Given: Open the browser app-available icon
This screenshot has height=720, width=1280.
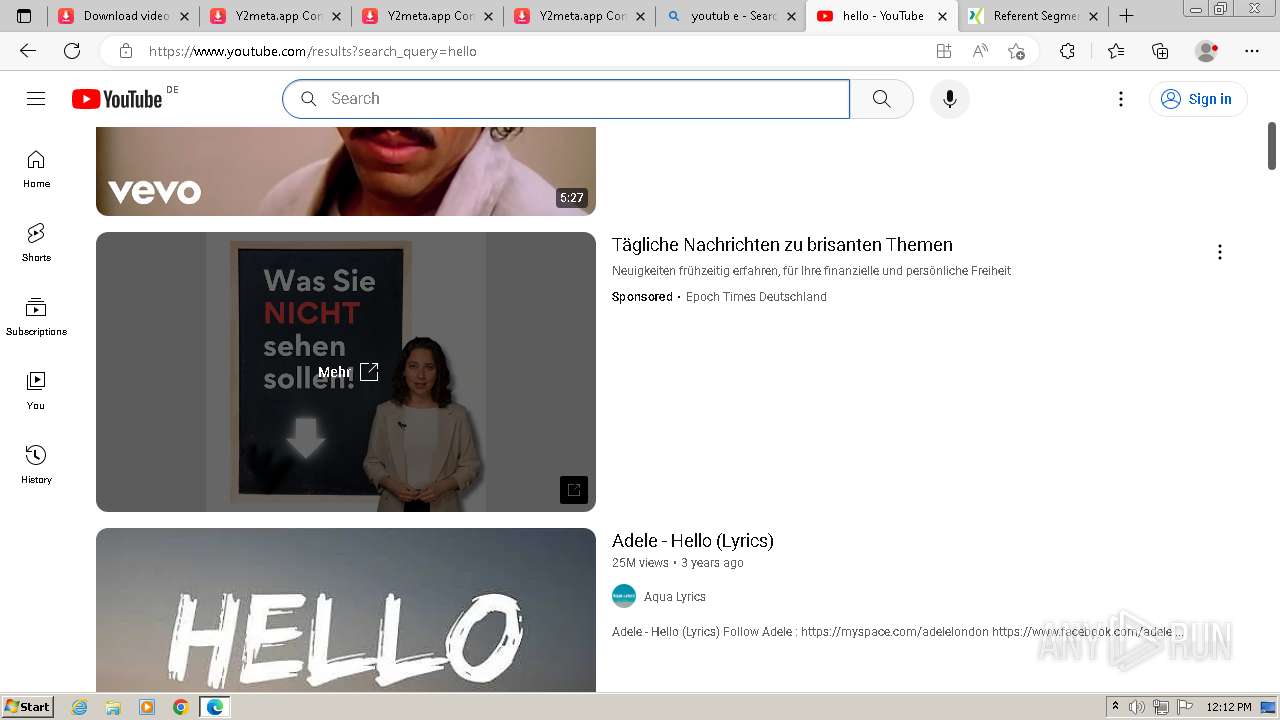Looking at the screenshot, I should 943,51.
